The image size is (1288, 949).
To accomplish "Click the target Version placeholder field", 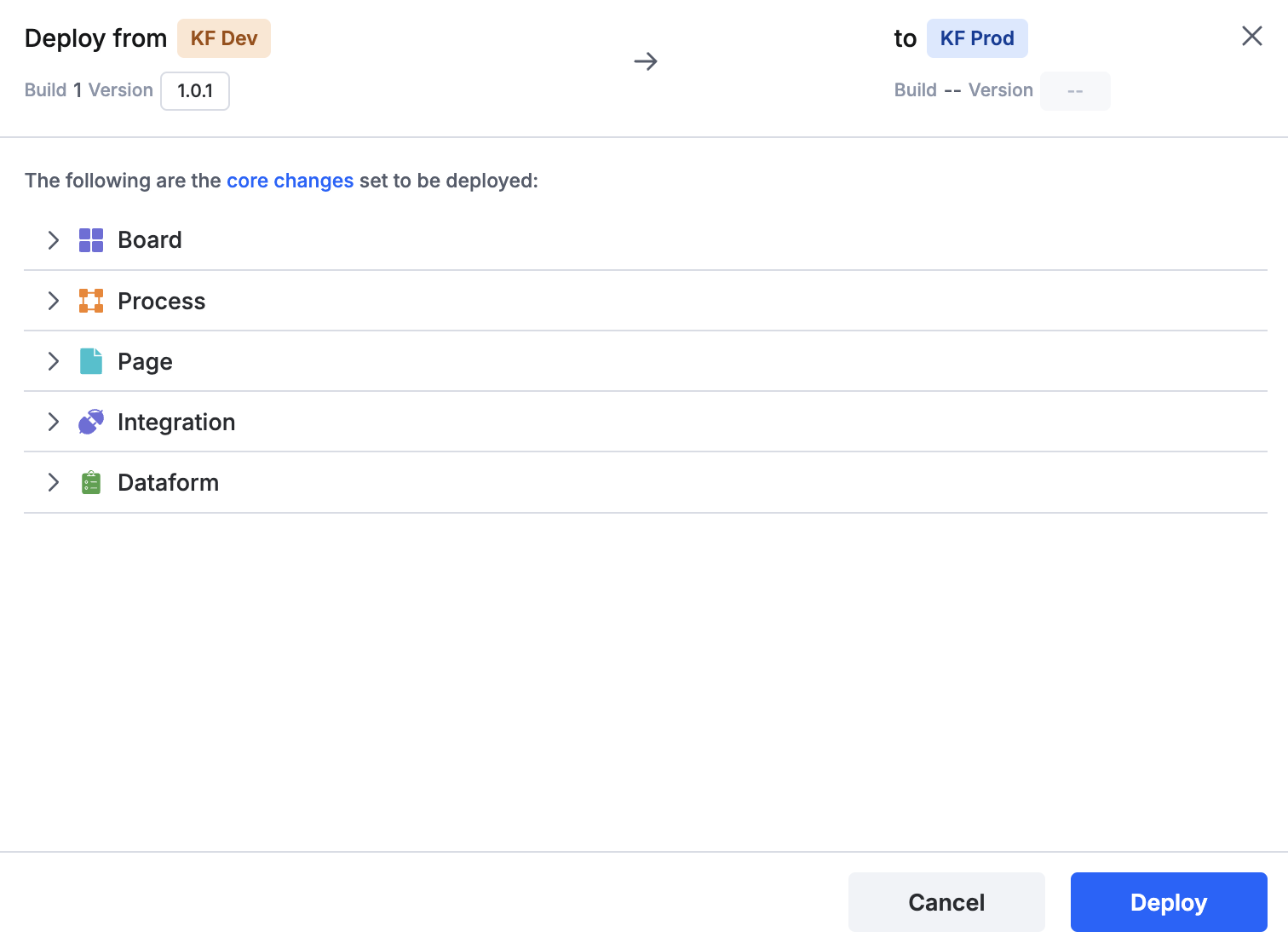I will (x=1075, y=91).
